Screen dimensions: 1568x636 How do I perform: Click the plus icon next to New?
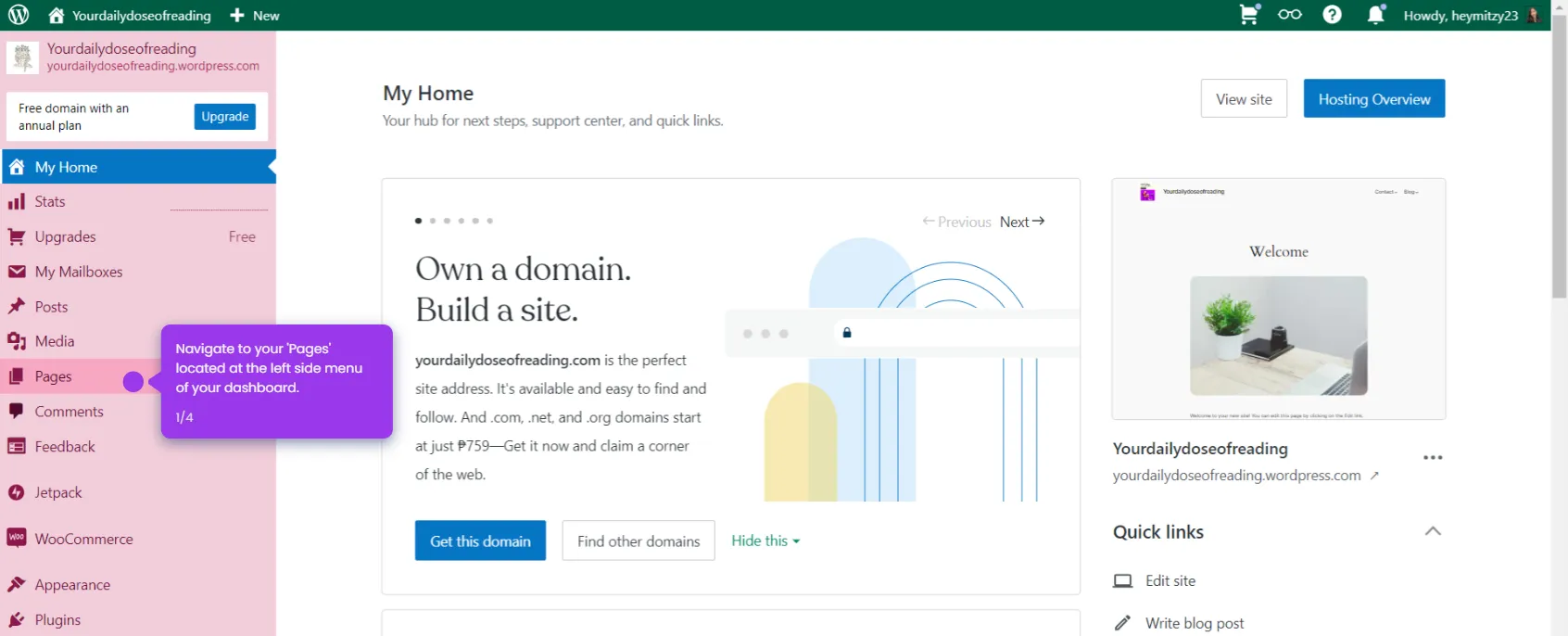(x=237, y=16)
